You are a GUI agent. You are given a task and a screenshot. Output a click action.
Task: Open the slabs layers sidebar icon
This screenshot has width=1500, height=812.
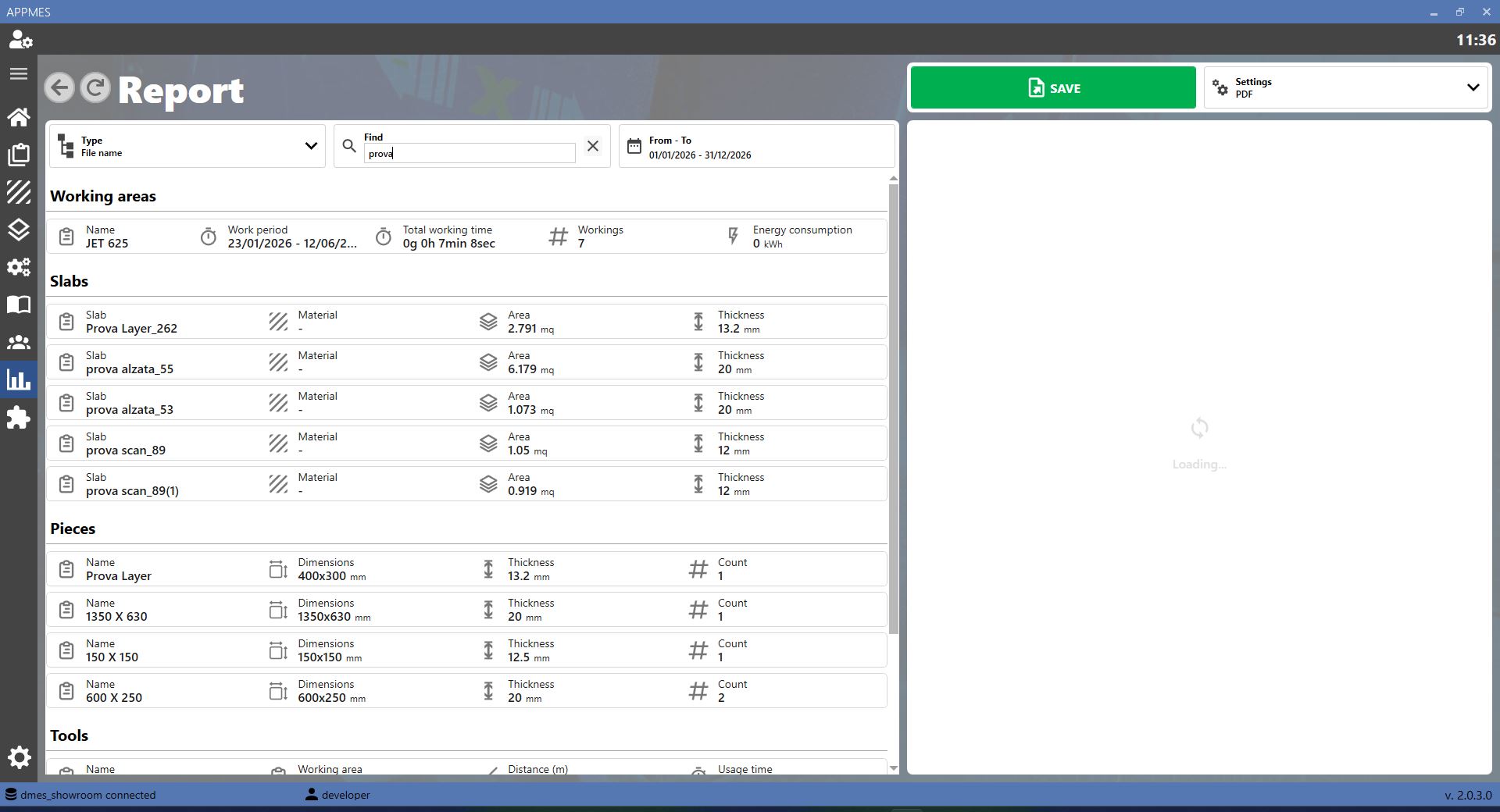pyautogui.click(x=19, y=230)
